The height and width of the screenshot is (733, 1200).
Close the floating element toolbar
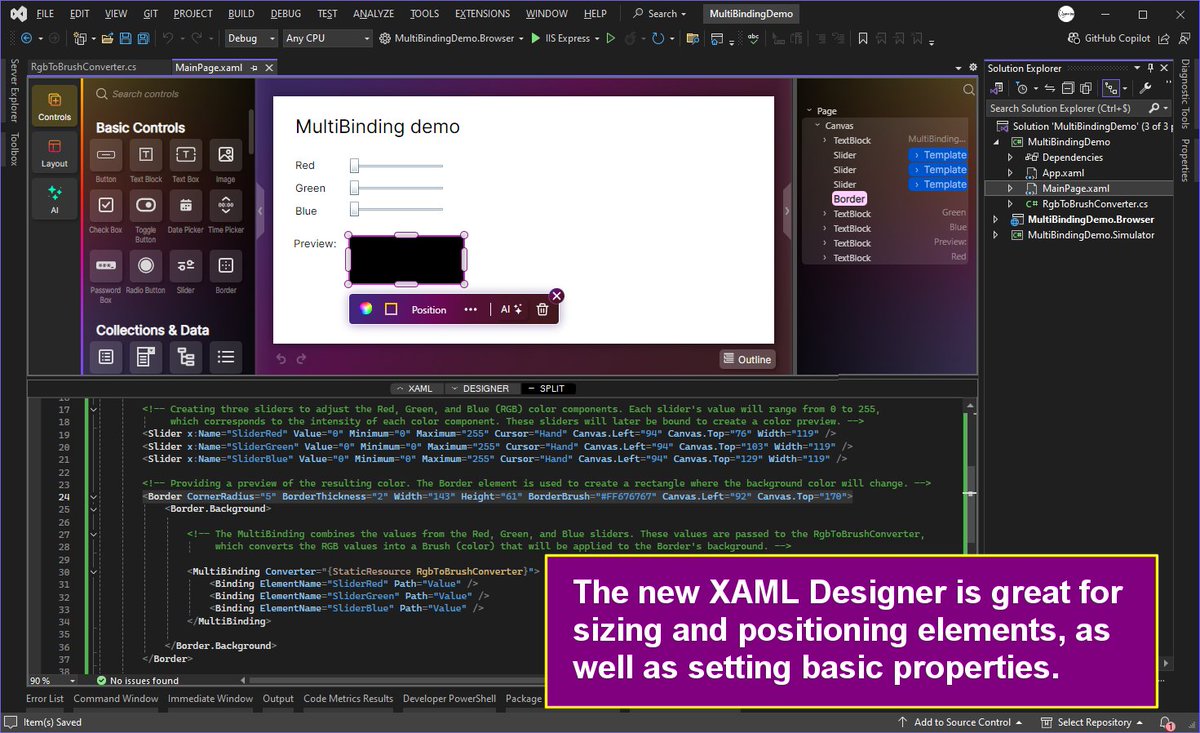click(x=557, y=295)
